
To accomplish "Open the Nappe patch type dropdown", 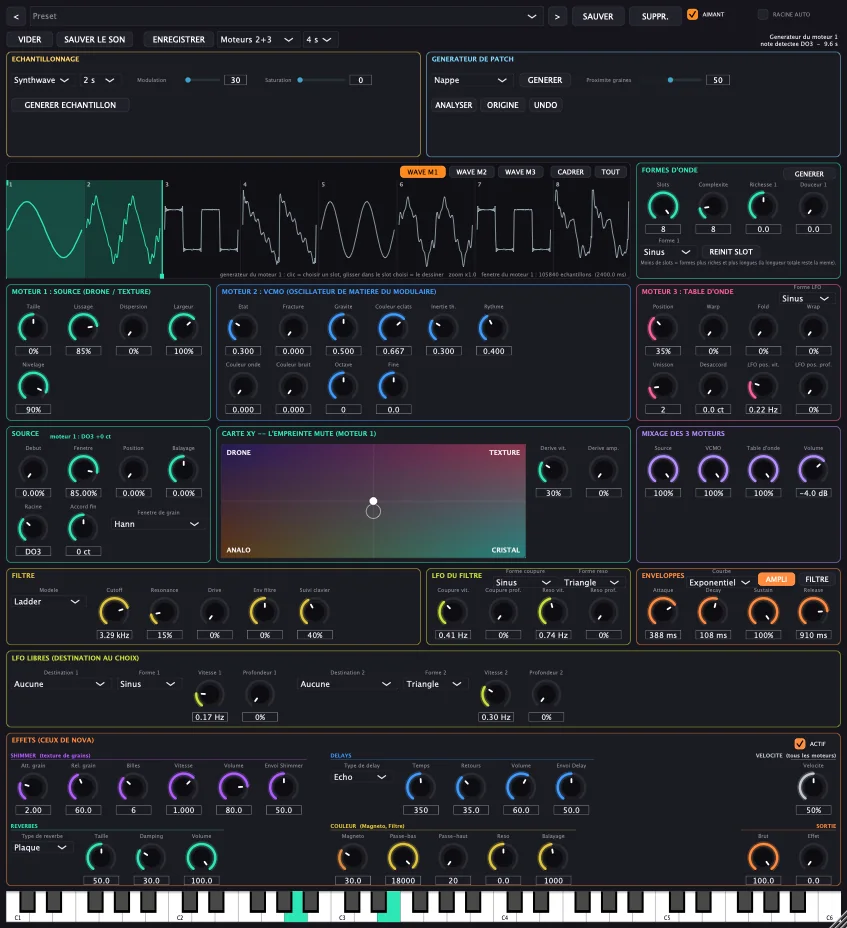I will click(x=471, y=80).
